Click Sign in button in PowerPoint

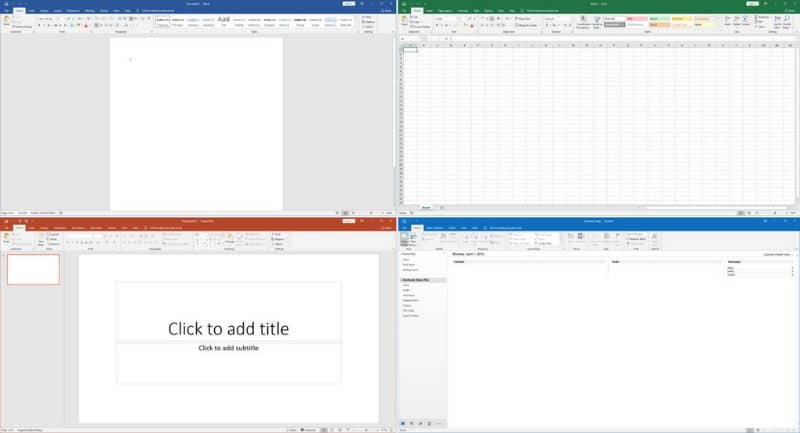click(x=348, y=221)
